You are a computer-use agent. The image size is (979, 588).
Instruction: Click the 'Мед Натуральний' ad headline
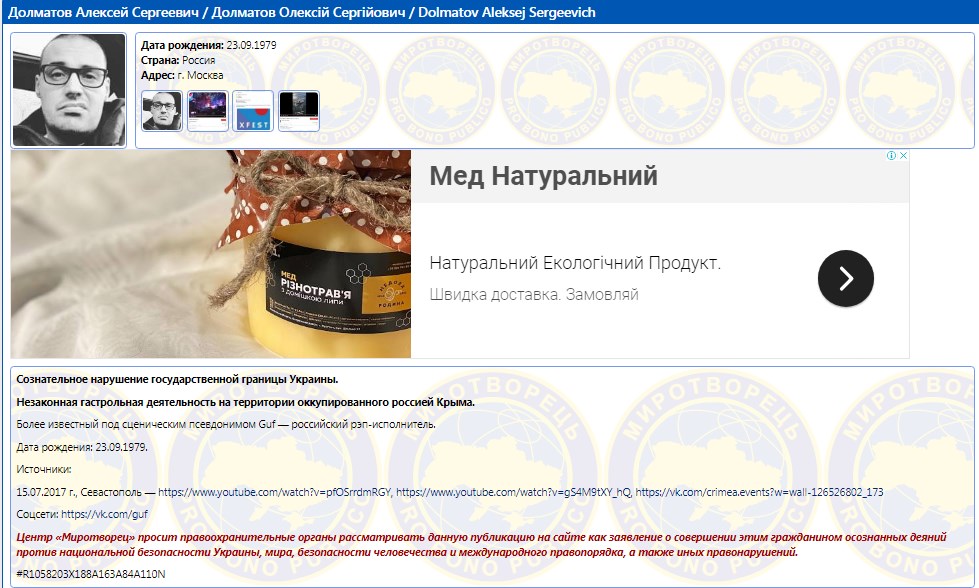(543, 177)
